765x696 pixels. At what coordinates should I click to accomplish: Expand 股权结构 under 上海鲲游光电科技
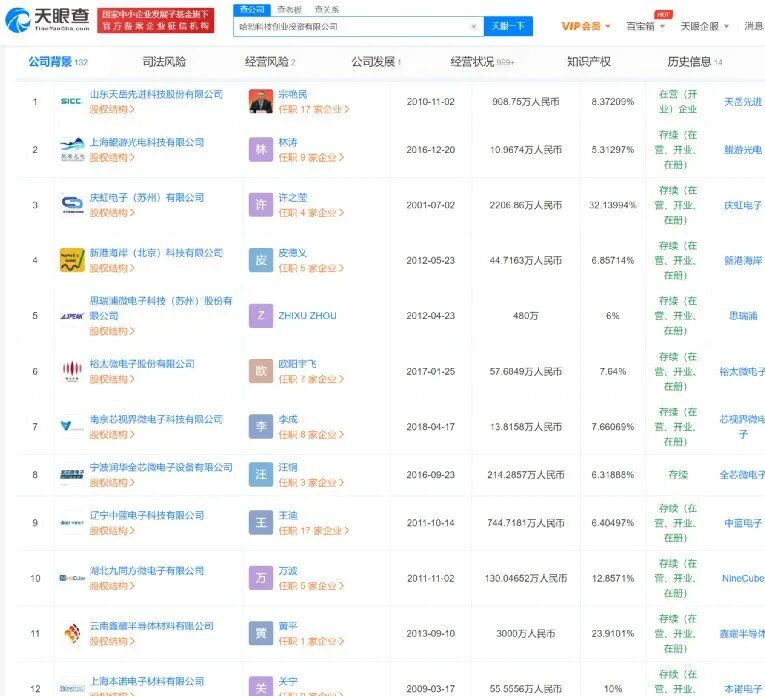tap(112, 158)
